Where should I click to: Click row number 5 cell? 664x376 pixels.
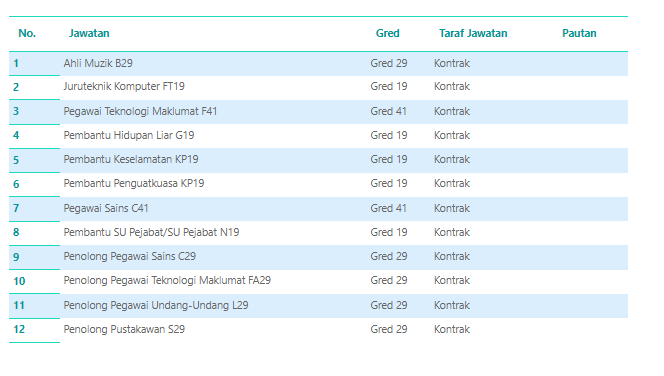coord(34,160)
